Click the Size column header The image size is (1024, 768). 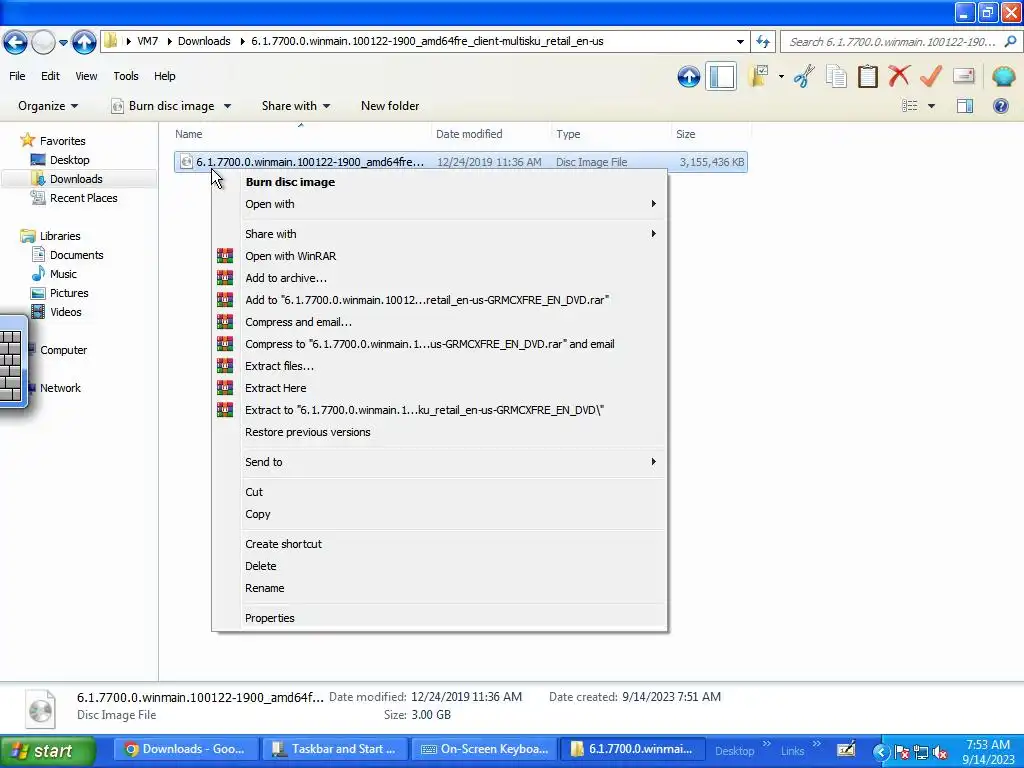click(711, 134)
